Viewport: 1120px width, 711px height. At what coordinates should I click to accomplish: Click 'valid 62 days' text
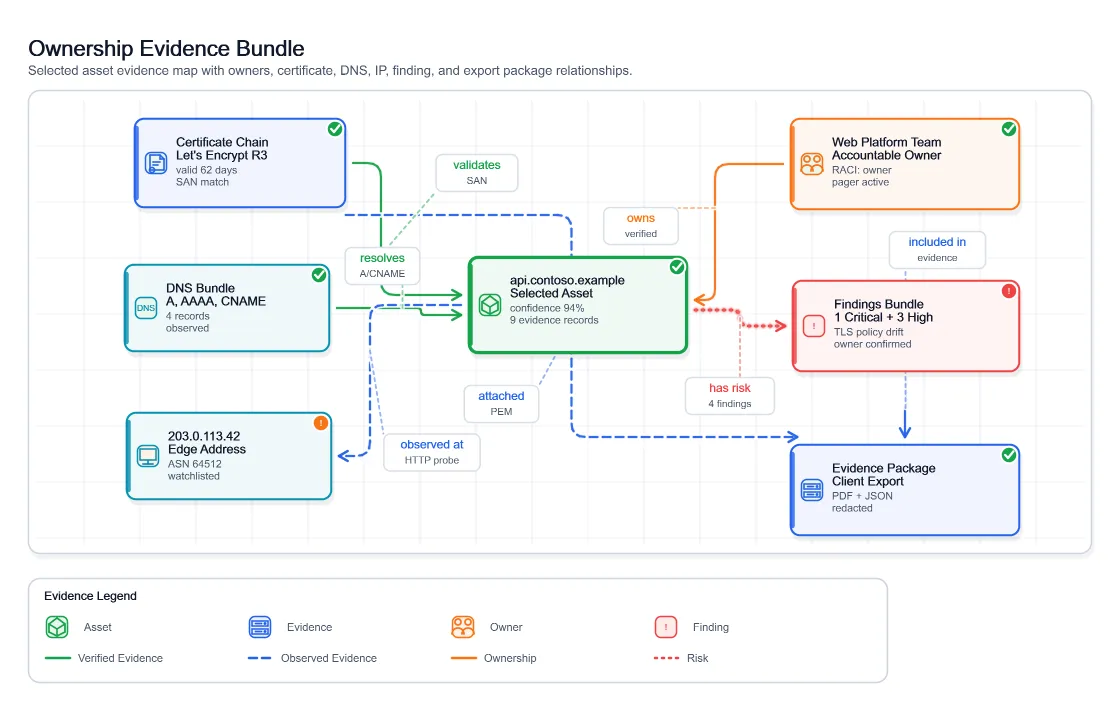[206, 170]
